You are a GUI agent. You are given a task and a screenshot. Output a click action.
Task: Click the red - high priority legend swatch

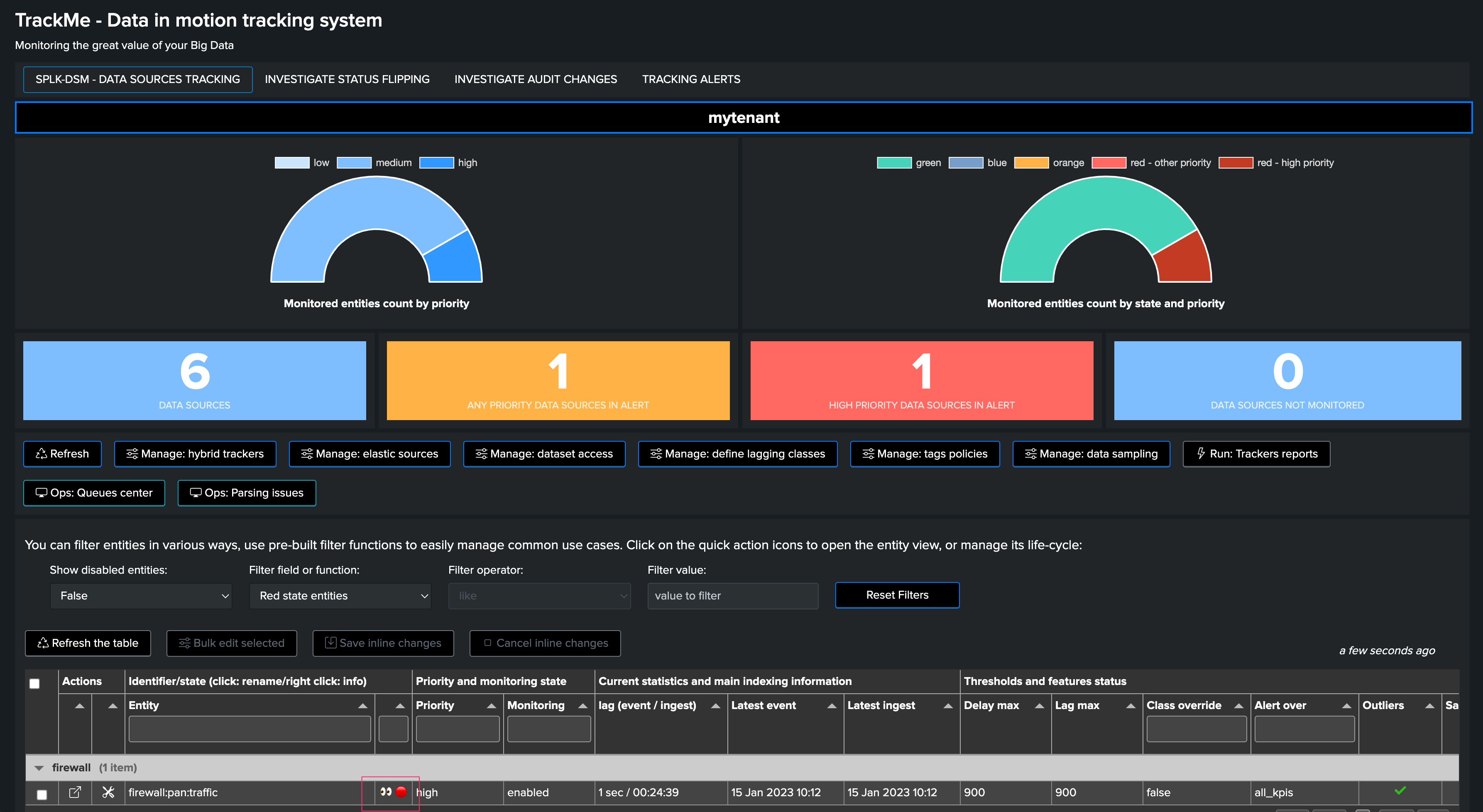coord(1236,163)
